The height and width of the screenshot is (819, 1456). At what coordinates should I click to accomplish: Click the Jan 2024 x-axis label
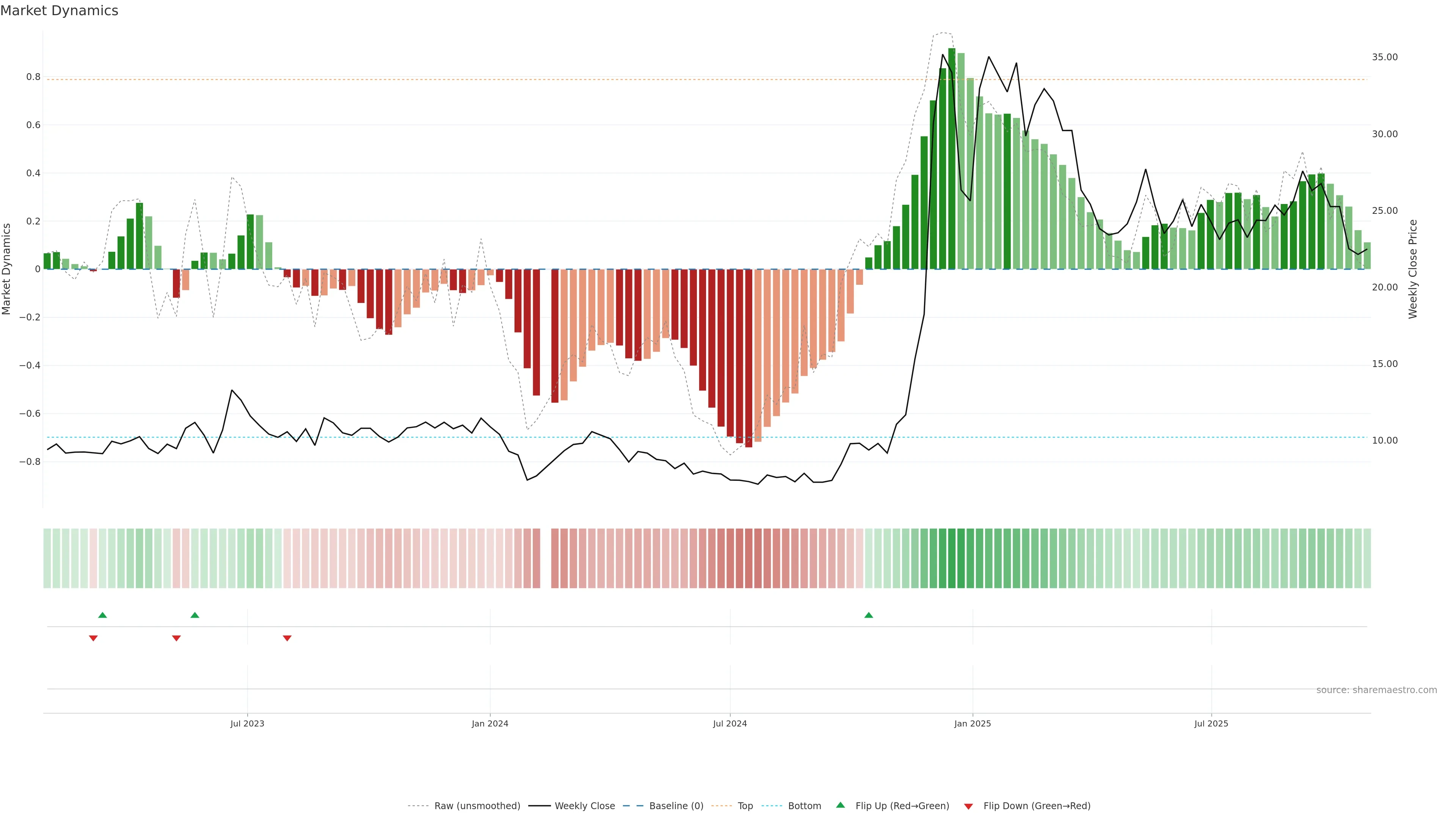point(490,723)
